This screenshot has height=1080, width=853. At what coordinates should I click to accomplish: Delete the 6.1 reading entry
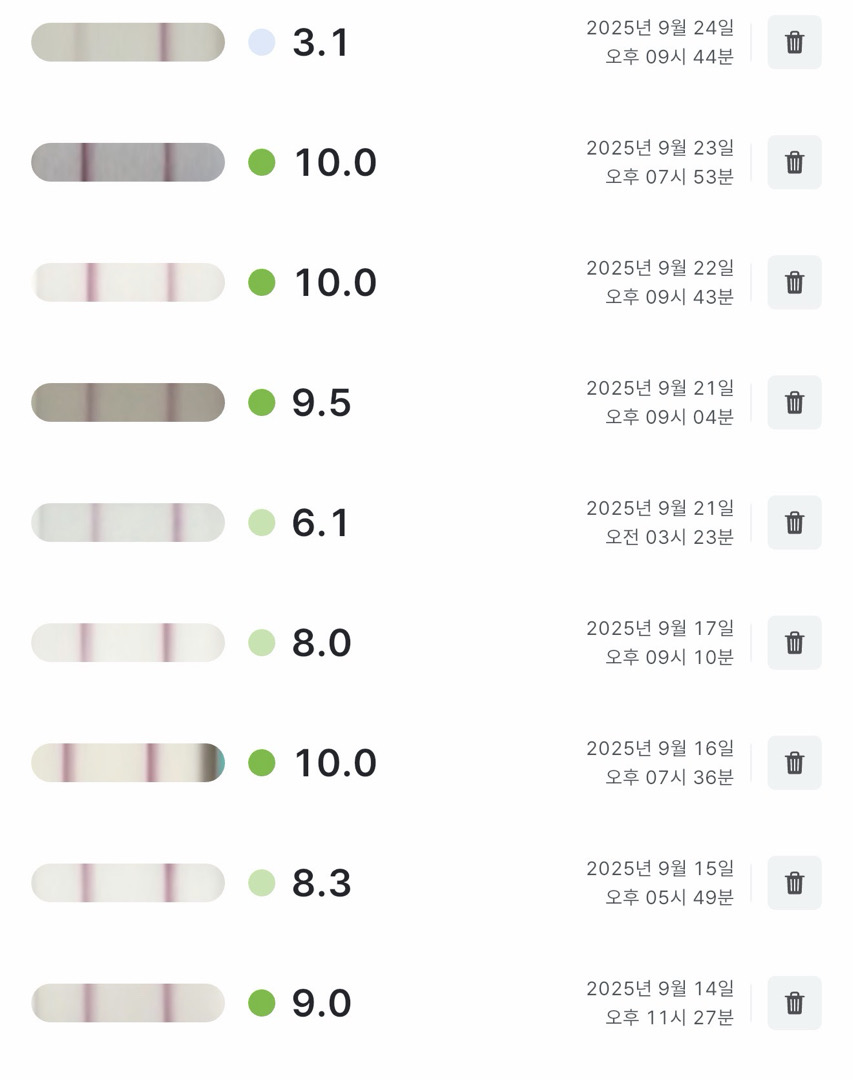click(x=794, y=523)
